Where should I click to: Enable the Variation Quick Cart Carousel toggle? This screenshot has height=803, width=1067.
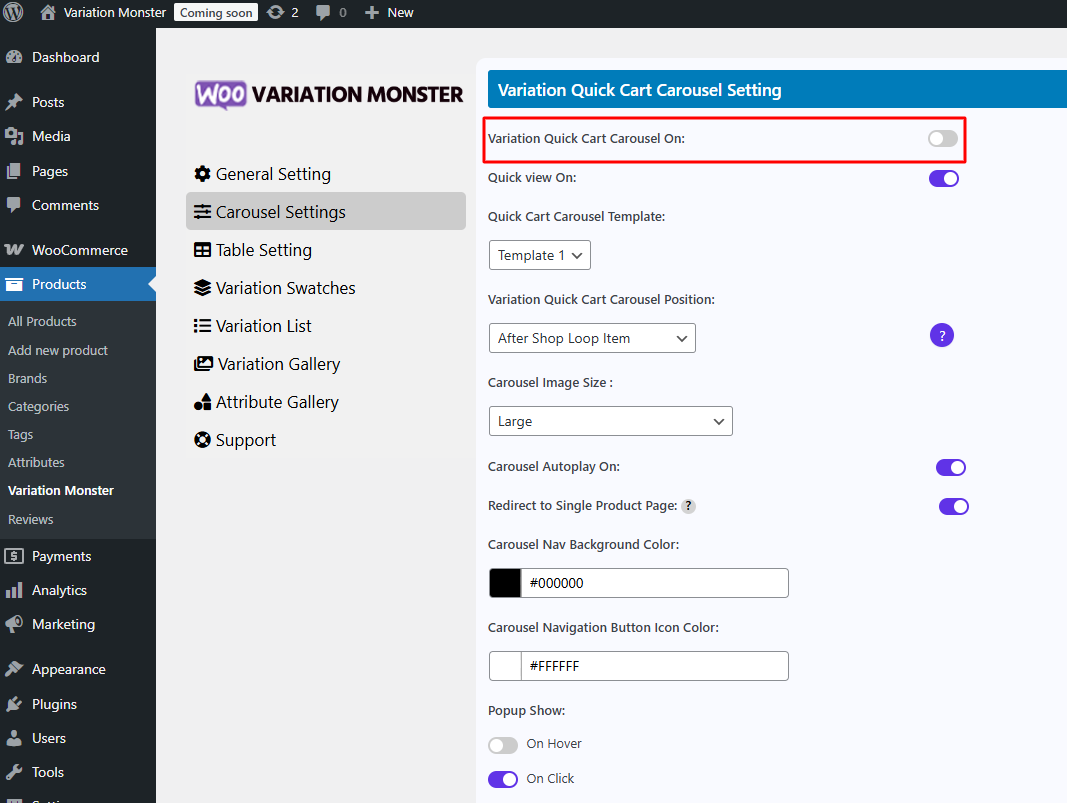(942, 139)
